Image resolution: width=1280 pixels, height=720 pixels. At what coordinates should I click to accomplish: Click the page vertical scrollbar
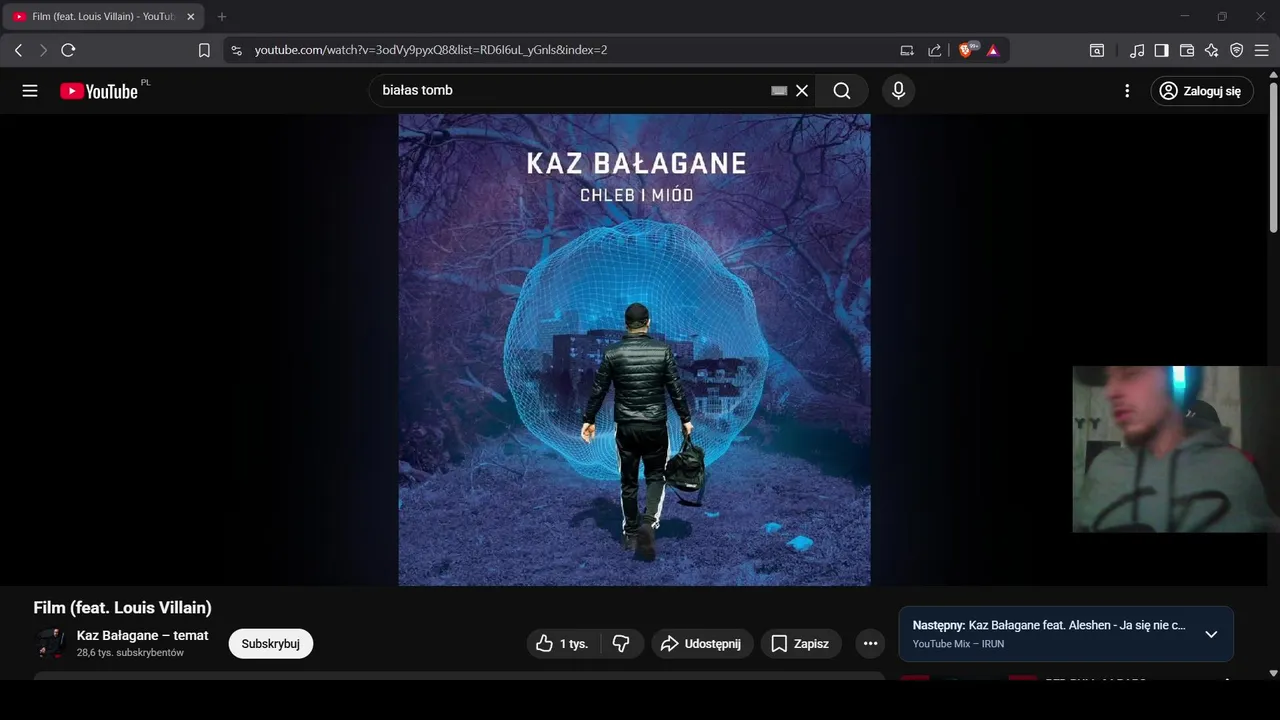(x=1273, y=157)
